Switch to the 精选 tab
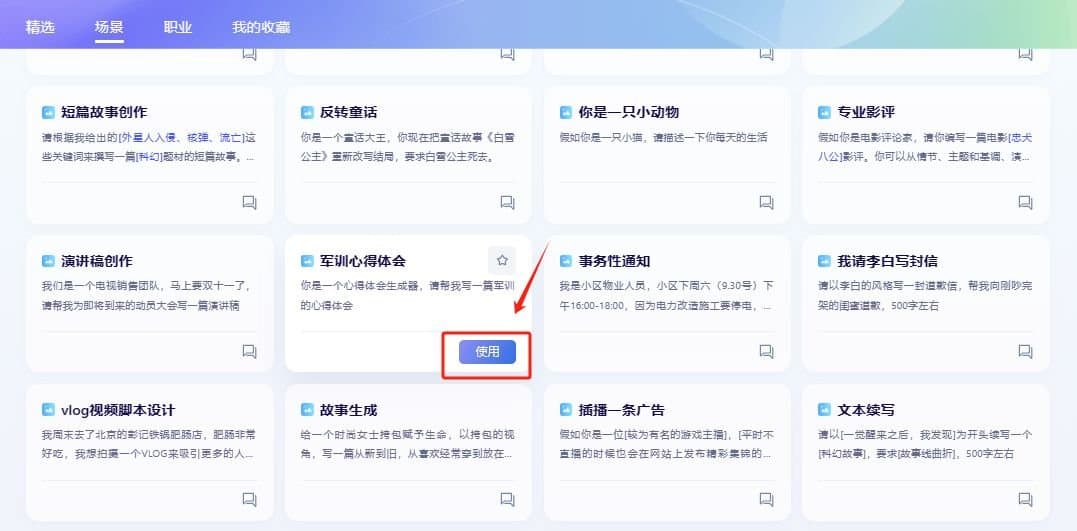This screenshot has height=531, width=1077. 40,27
